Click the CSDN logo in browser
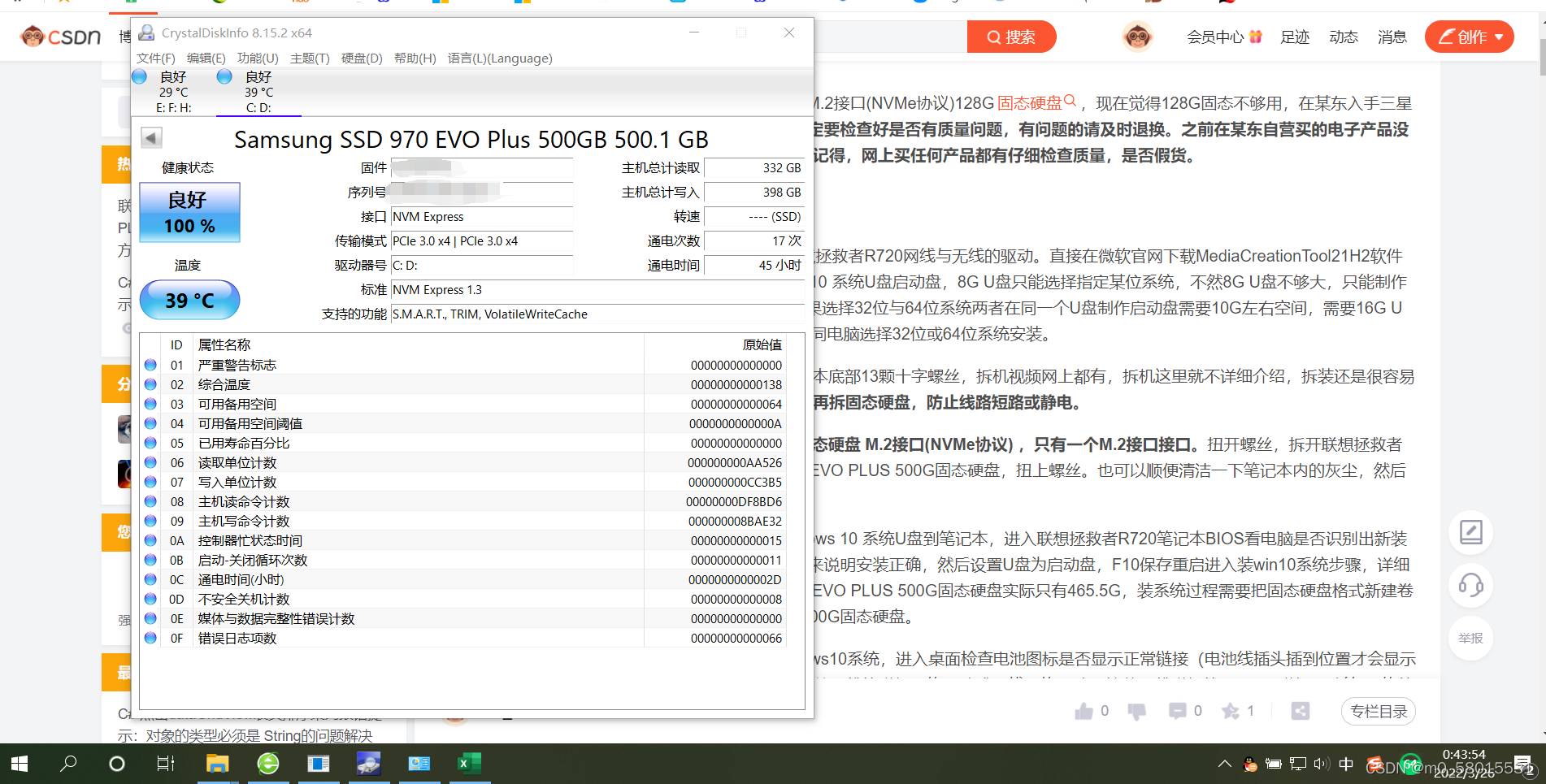 [x=61, y=37]
